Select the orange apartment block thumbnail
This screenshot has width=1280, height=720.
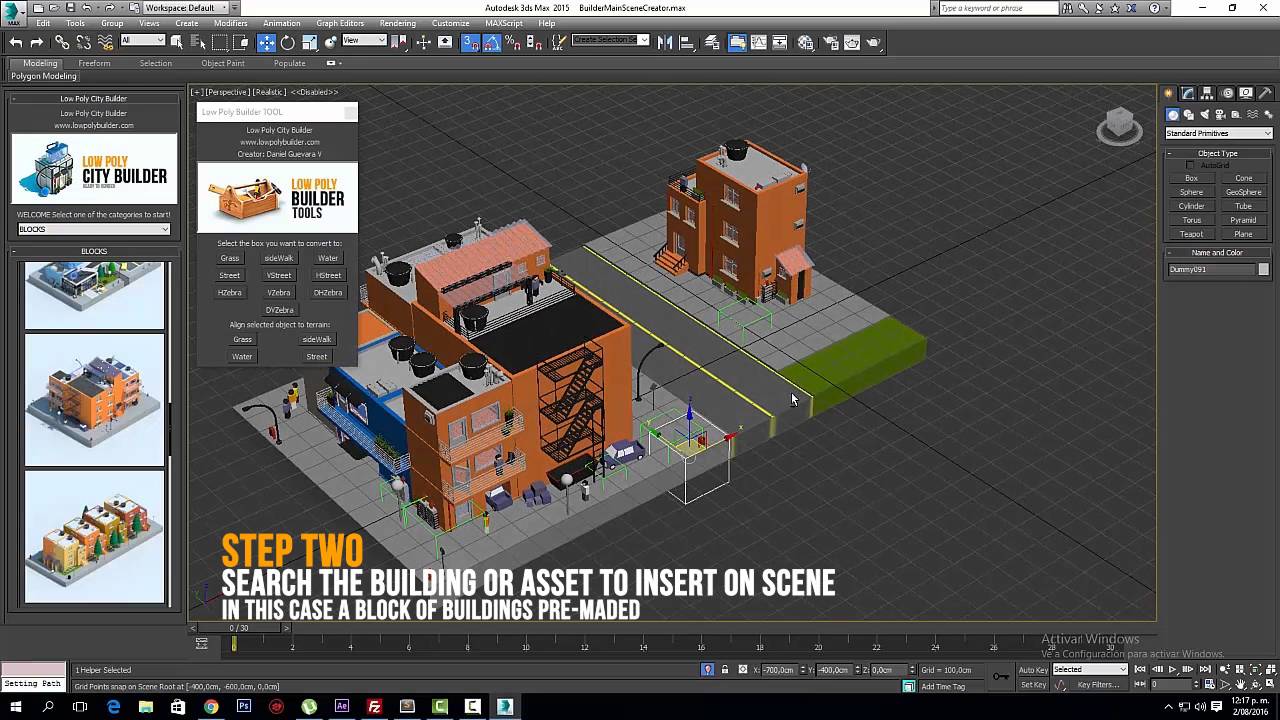click(94, 400)
